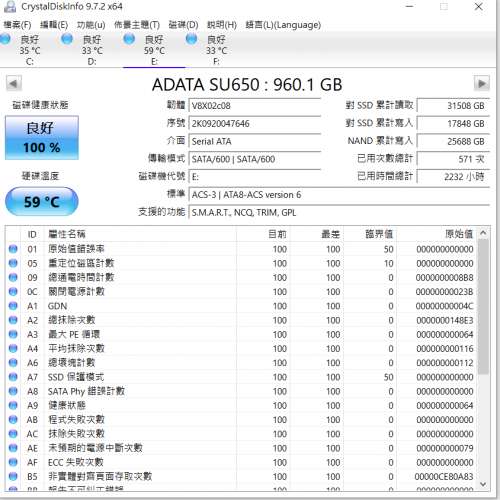Click raw value 00000000023B in row 0C
The width and height of the screenshot is (500, 500).
pyautogui.click(x=444, y=292)
